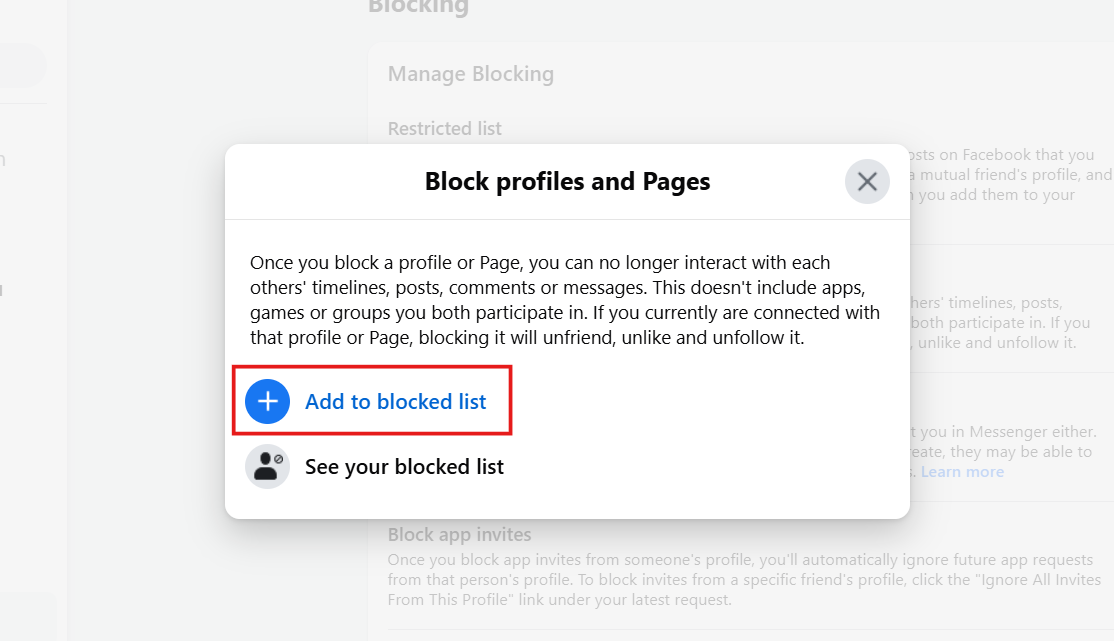Click the dialog's horizontal divider below the title

tap(567, 219)
